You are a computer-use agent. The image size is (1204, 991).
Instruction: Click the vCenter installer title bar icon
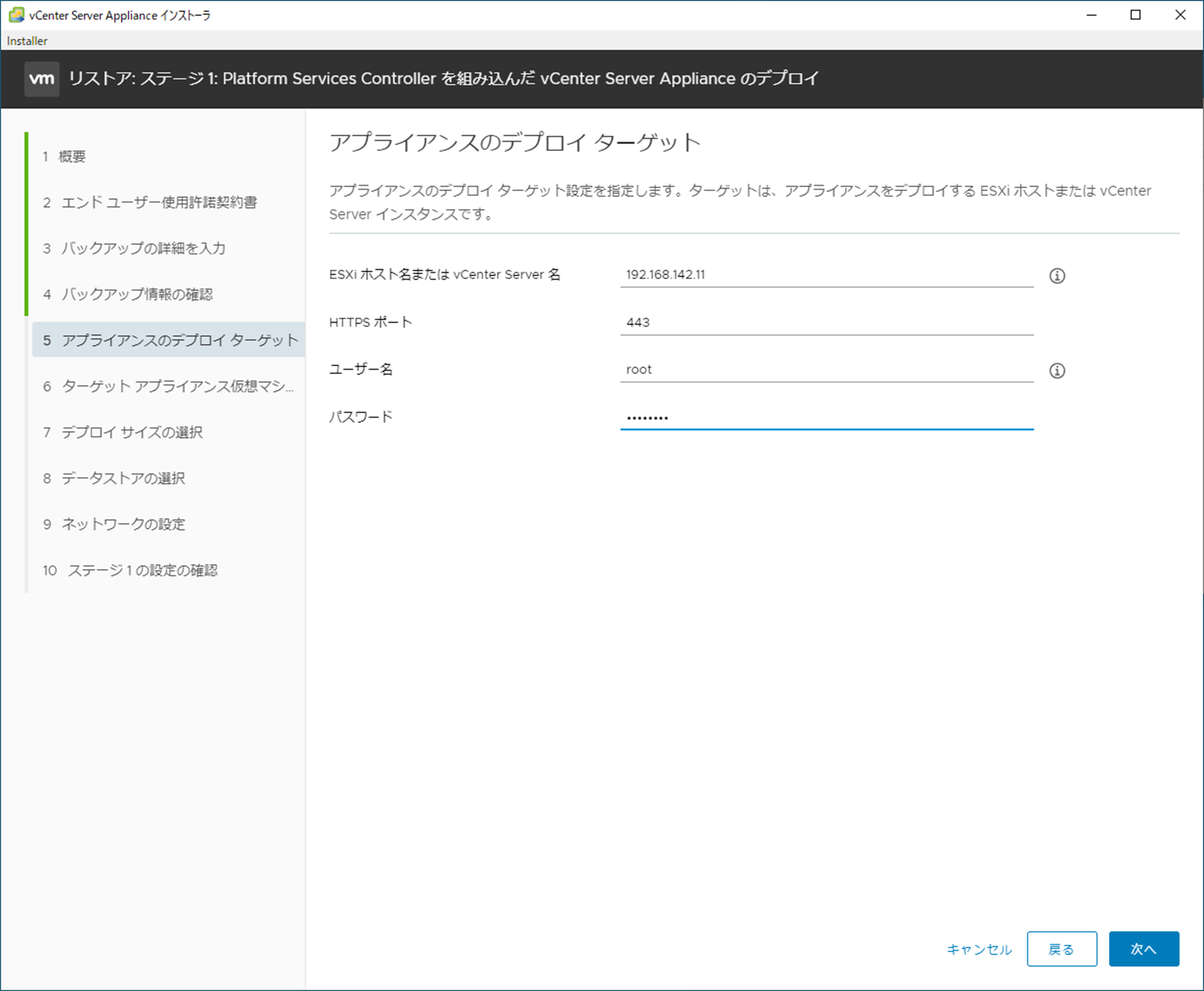click(16, 15)
